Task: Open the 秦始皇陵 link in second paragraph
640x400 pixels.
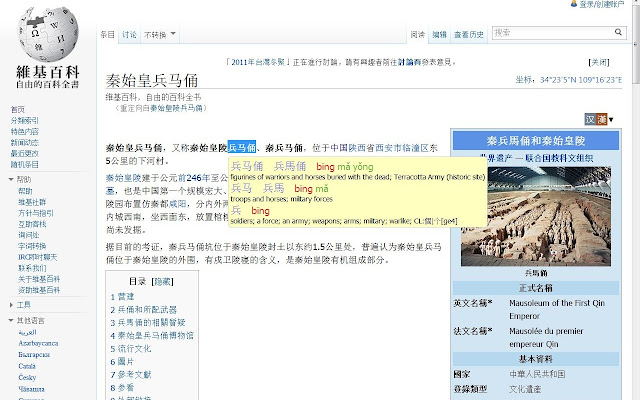Action: point(123,178)
